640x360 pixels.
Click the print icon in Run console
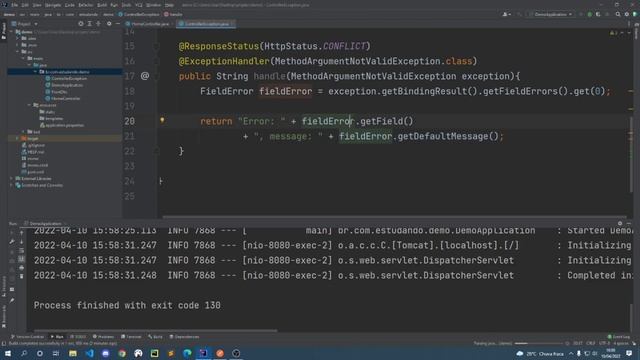point(22,268)
